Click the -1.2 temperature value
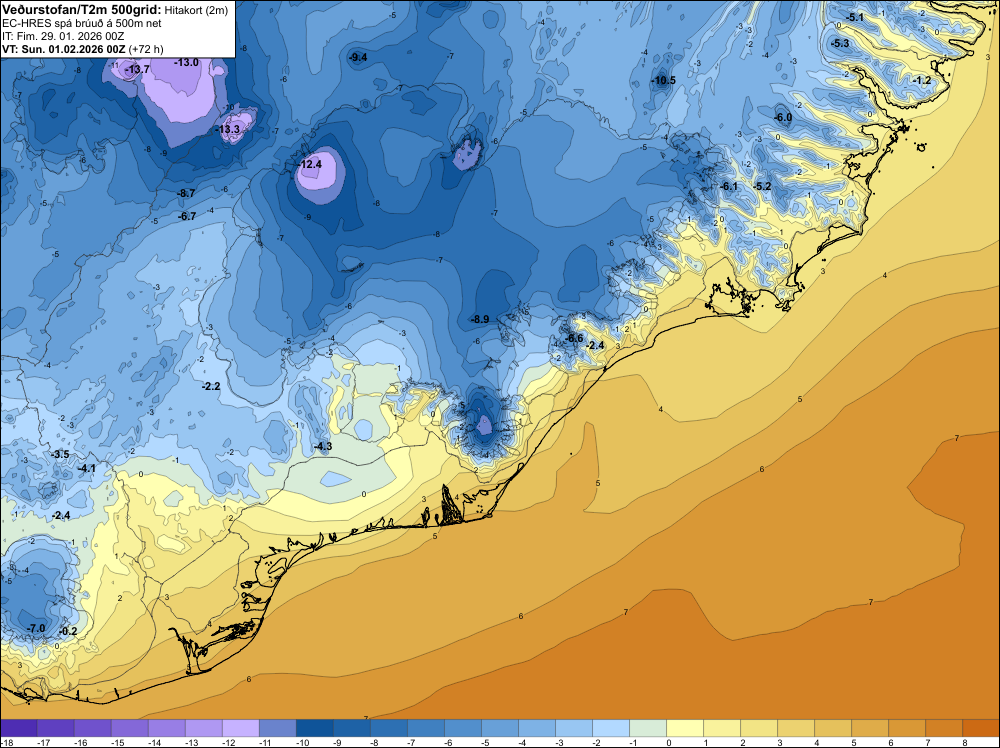The width and height of the screenshot is (1000, 748). point(922,80)
